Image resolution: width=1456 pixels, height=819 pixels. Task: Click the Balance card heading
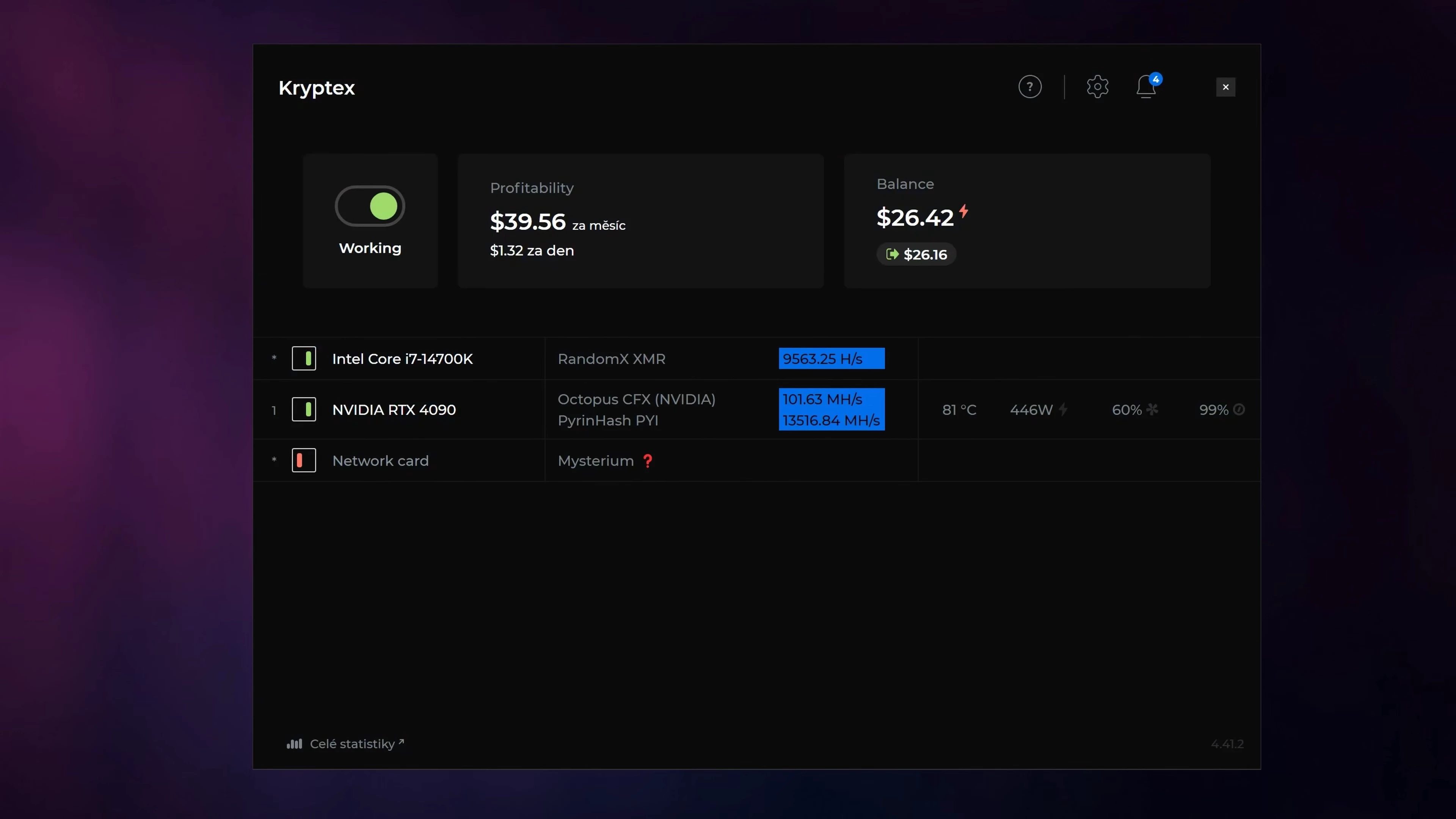[x=905, y=184]
